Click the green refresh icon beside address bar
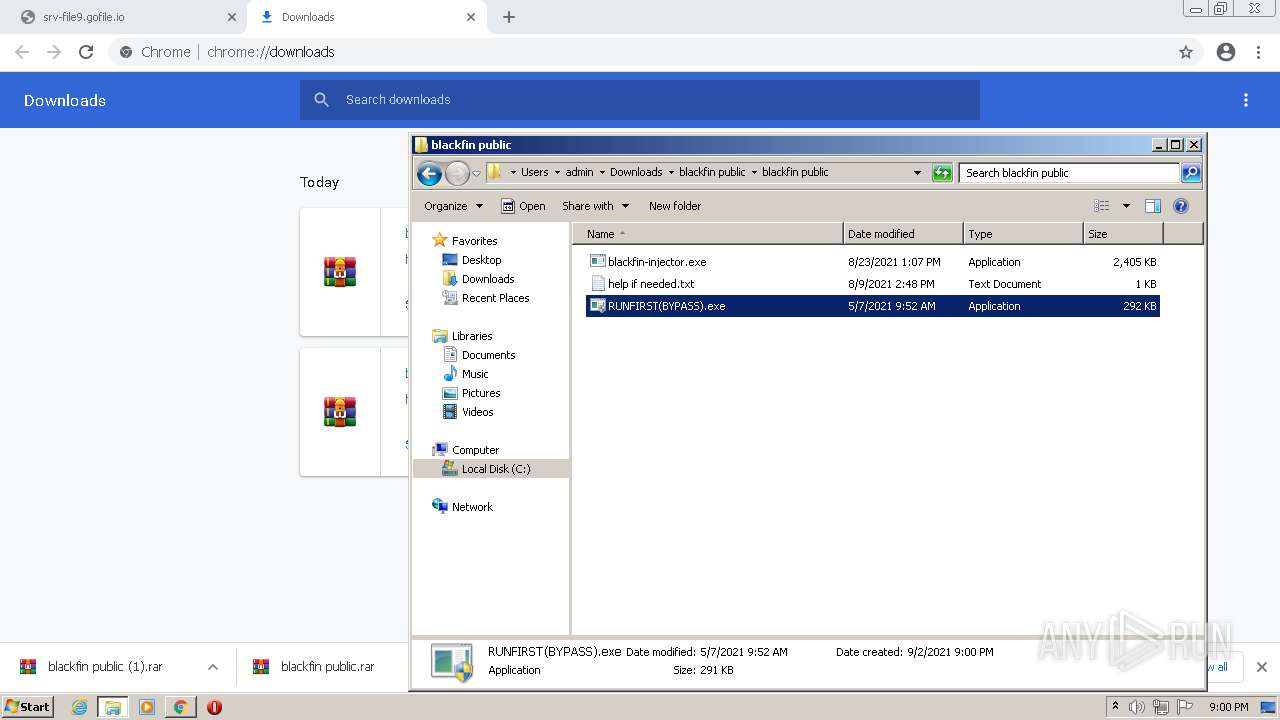This screenshot has height=720, width=1280. [942, 173]
